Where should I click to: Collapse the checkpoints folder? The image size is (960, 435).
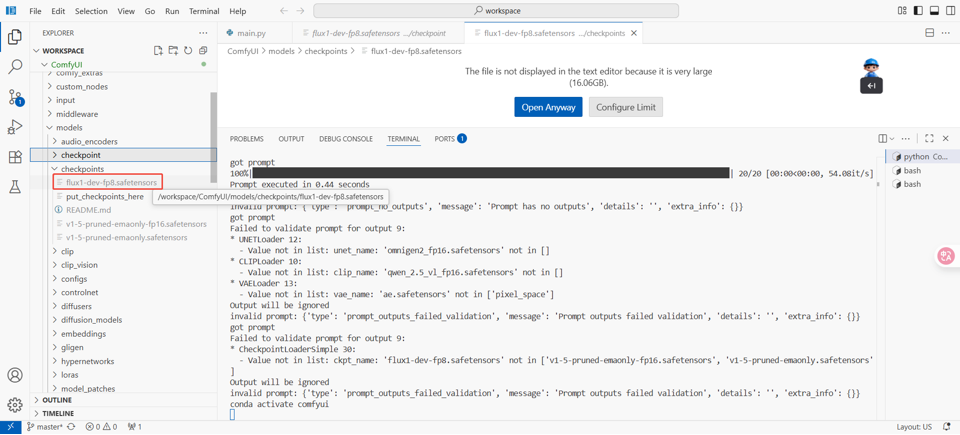(x=82, y=169)
